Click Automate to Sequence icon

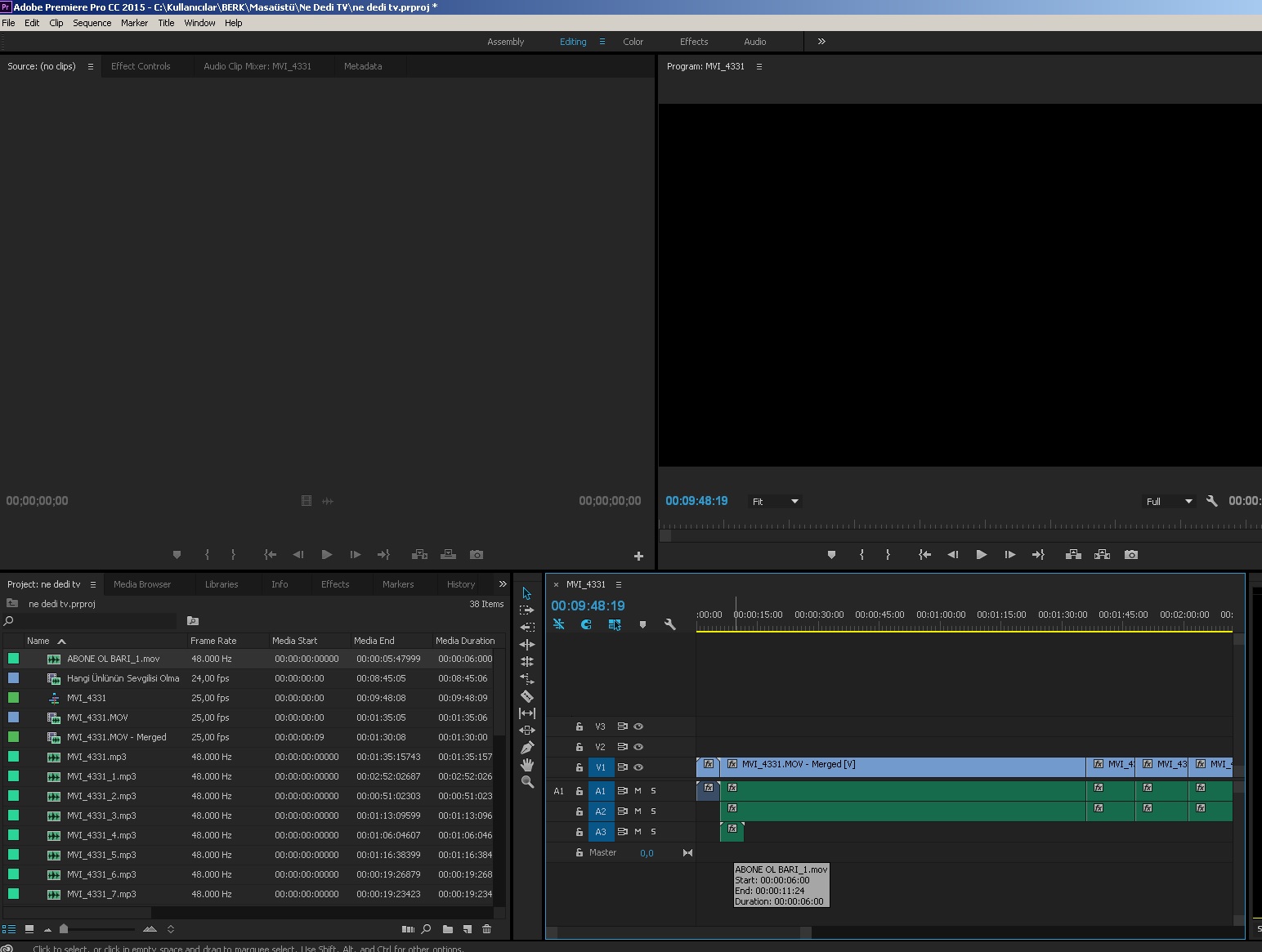click(x=408, y=929)
